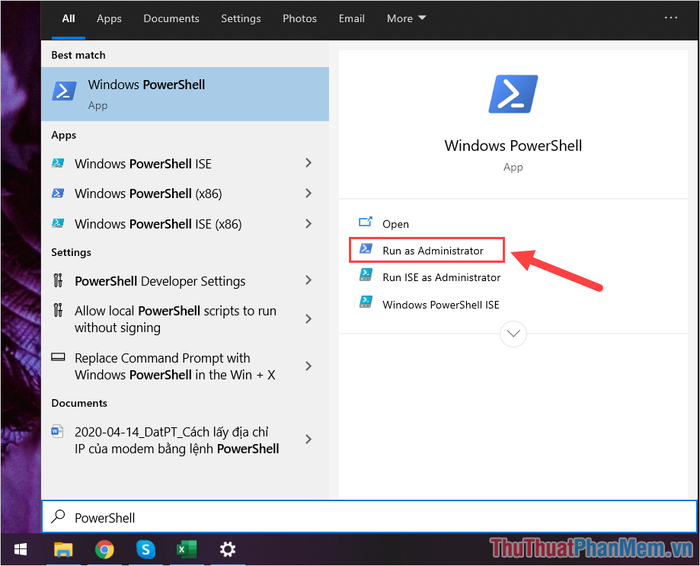
Task: Expand more actions with down chevron
Action: point(513,333)
